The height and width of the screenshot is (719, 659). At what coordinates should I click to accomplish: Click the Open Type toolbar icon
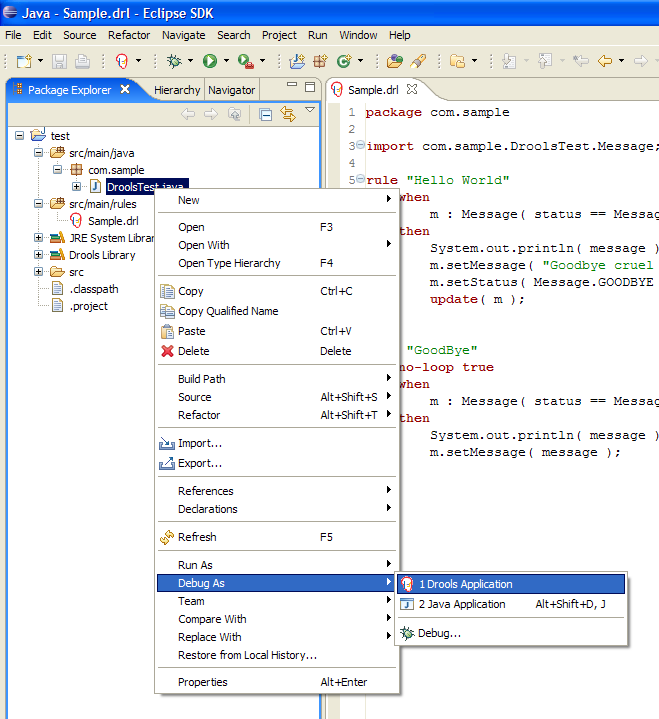[394, 61]
